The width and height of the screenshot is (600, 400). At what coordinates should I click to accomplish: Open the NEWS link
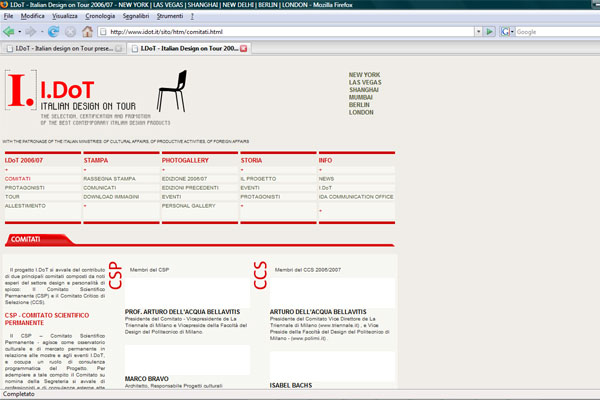click(326, 179)
